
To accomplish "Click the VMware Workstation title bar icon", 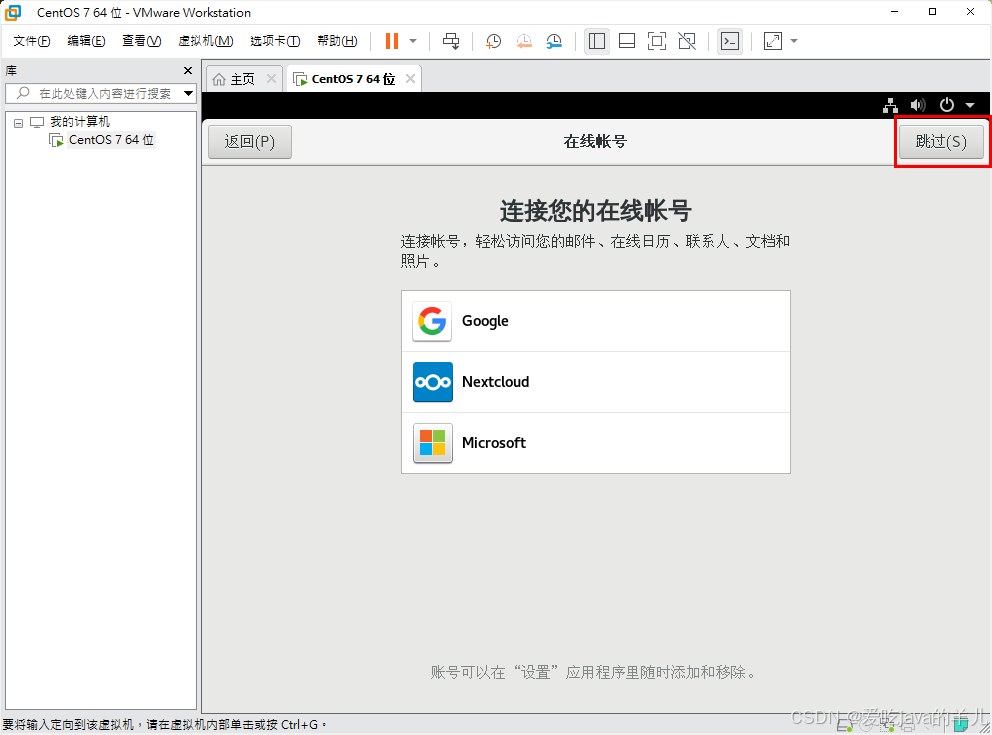I will pyautogui.click(x=13, y=12).
